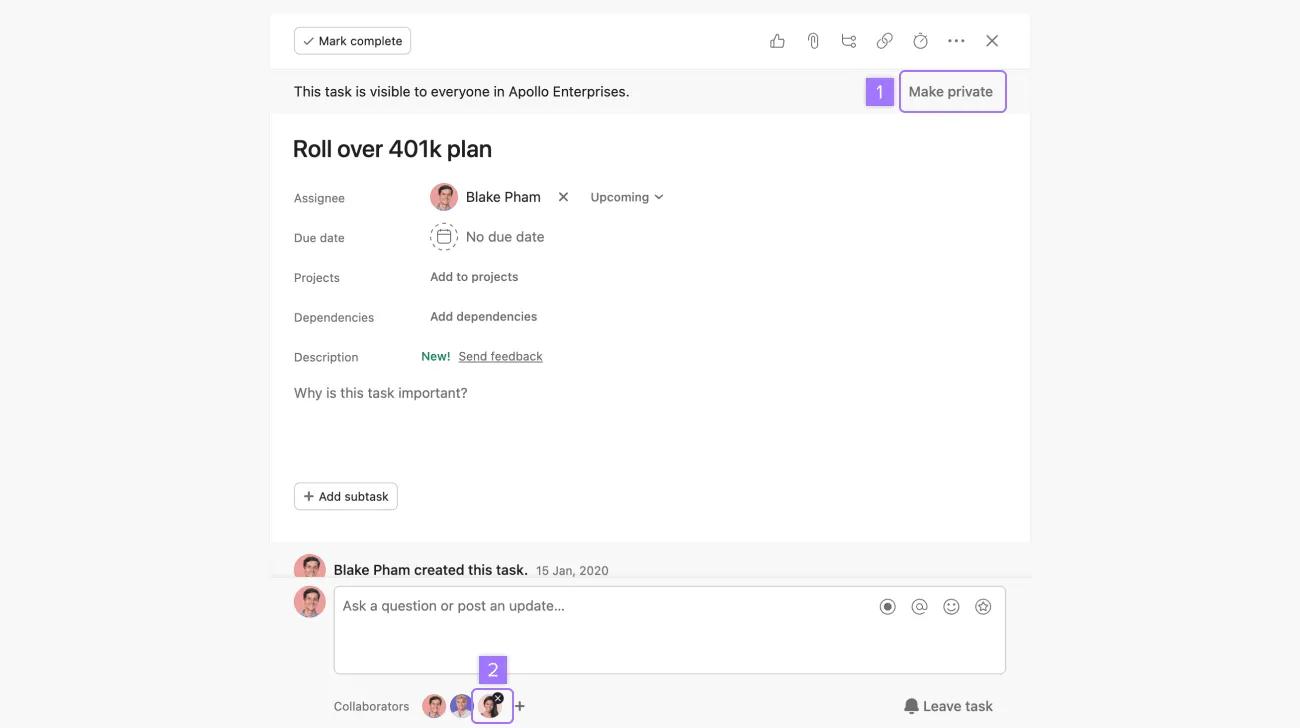Copy the task link with the chain icon

(x=885, y=41)
